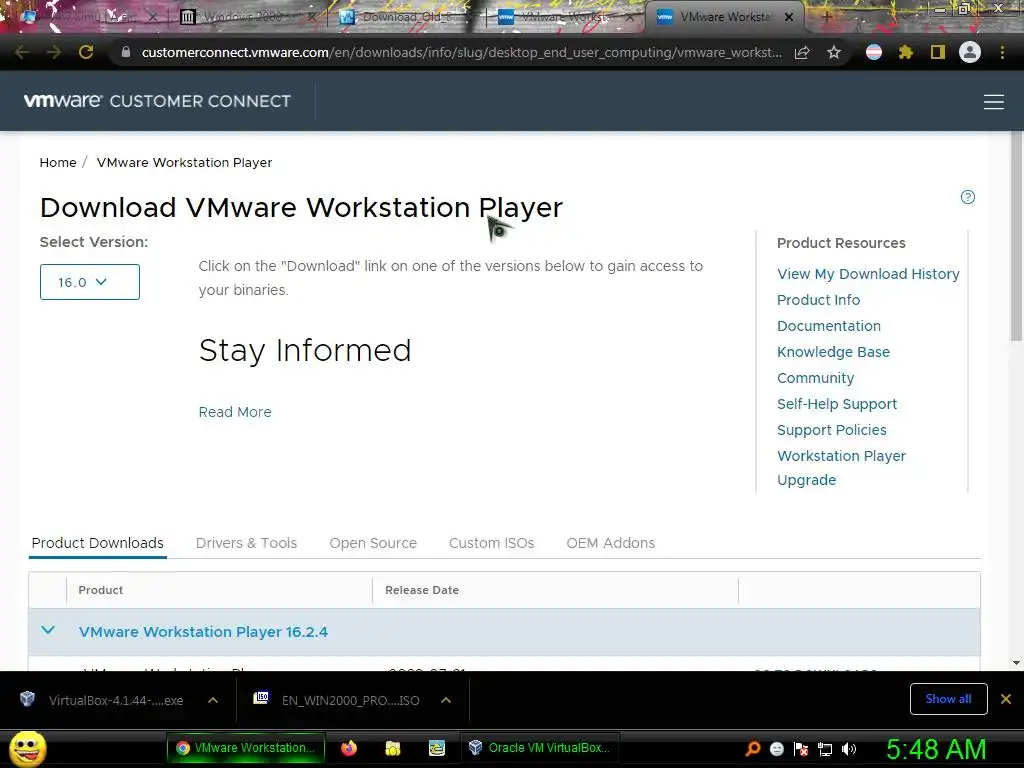Open the Chrome three-dot menu
The height and width of the screenshot is (768, 1024).
click(x=1002, y=52)
